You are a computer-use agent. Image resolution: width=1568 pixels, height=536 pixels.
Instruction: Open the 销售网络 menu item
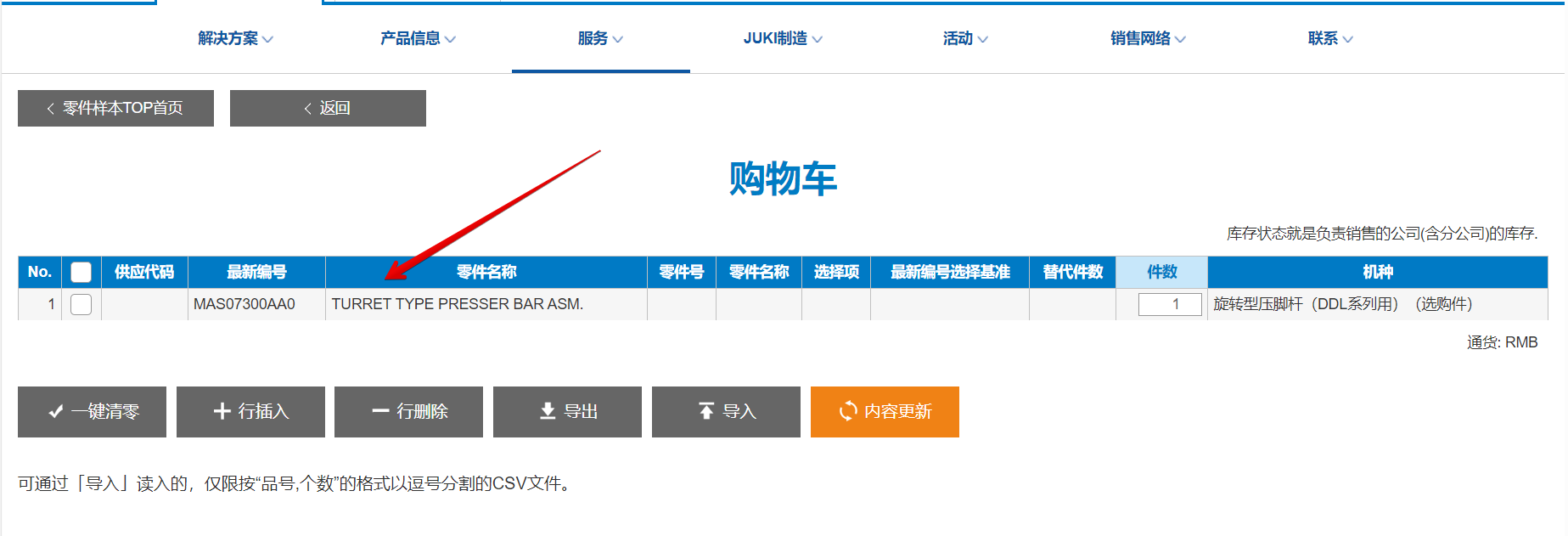pyautogui.click(x=1148, y=39)
